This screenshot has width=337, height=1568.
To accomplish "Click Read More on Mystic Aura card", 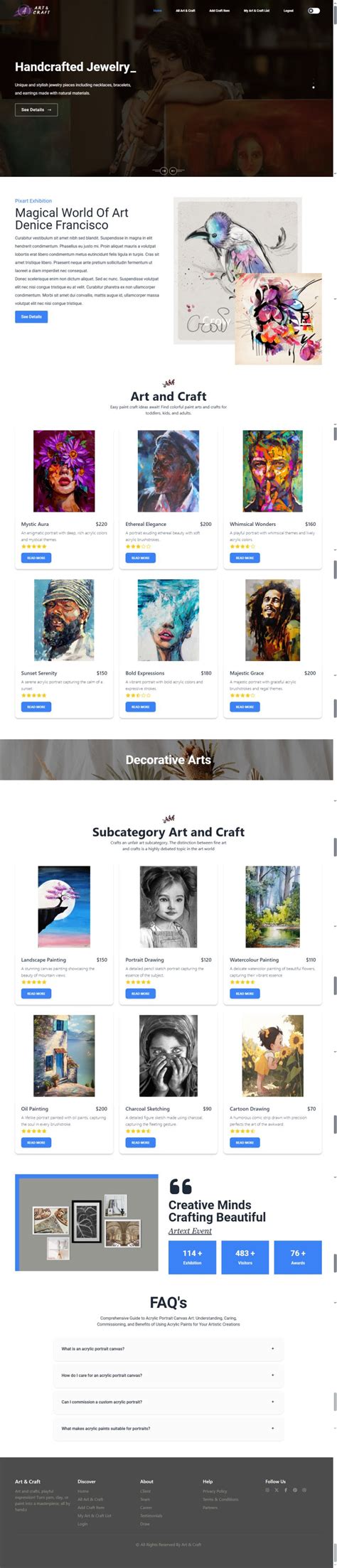I will 36,558.
